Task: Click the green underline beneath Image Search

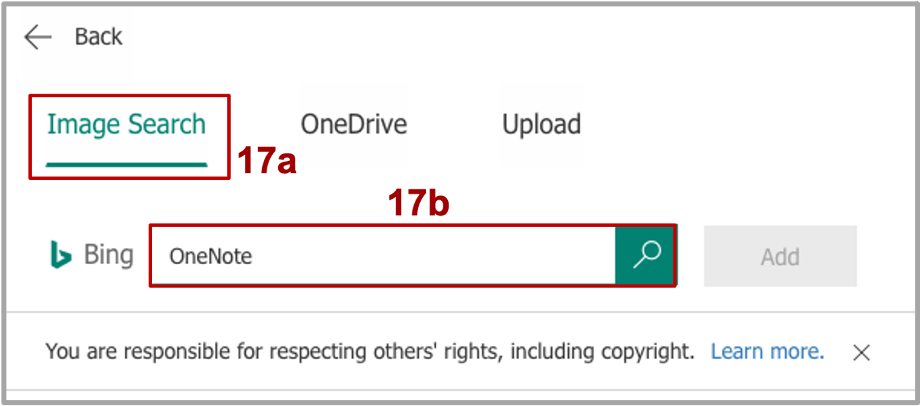Action: (x=127, y=164)
